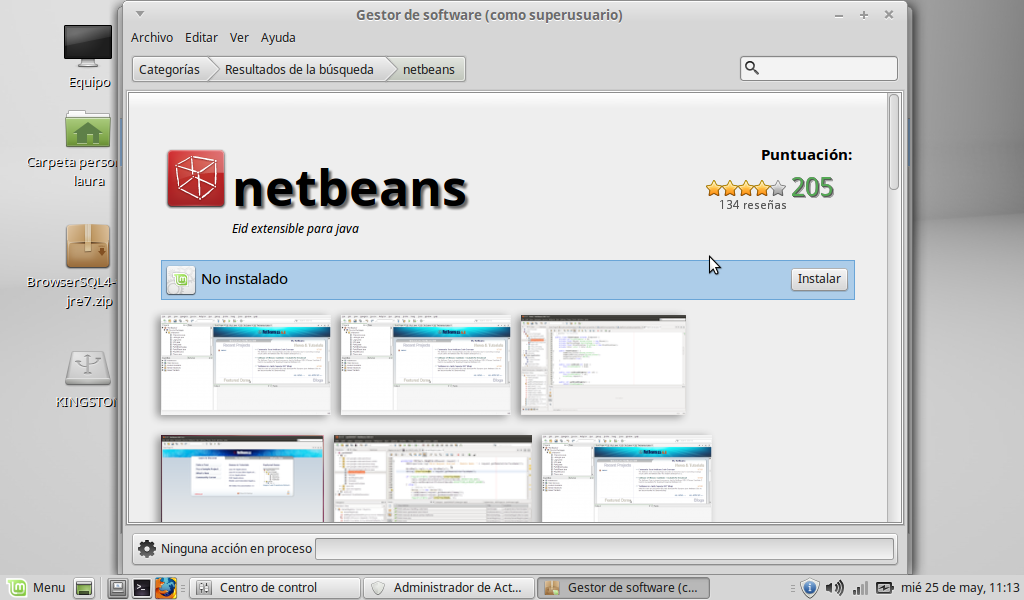Click the show desktop panel icon
Screen dimensions: 1024x600
[x=84, y=588]
